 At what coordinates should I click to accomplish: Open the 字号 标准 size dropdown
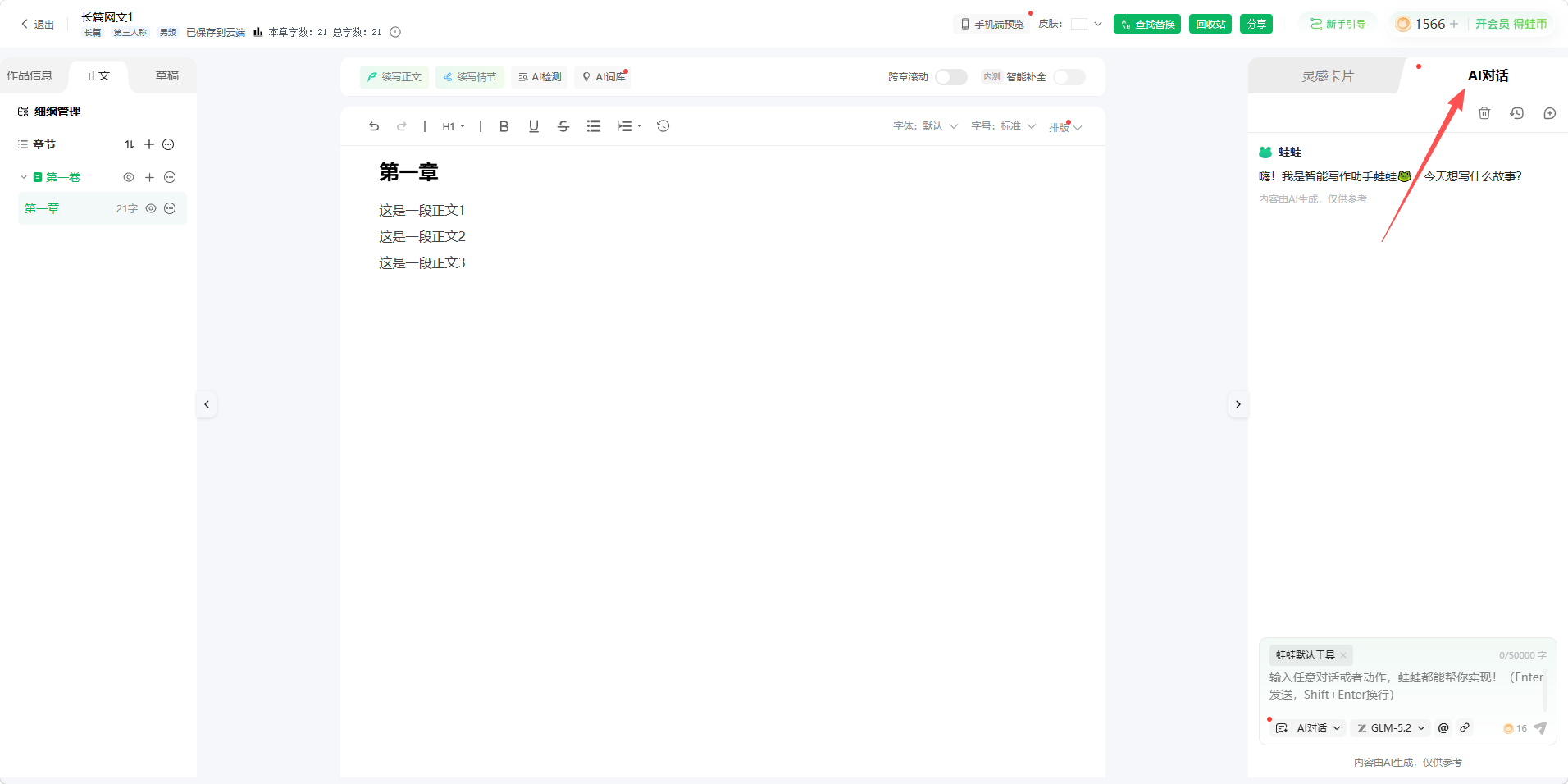(1004, 126)
